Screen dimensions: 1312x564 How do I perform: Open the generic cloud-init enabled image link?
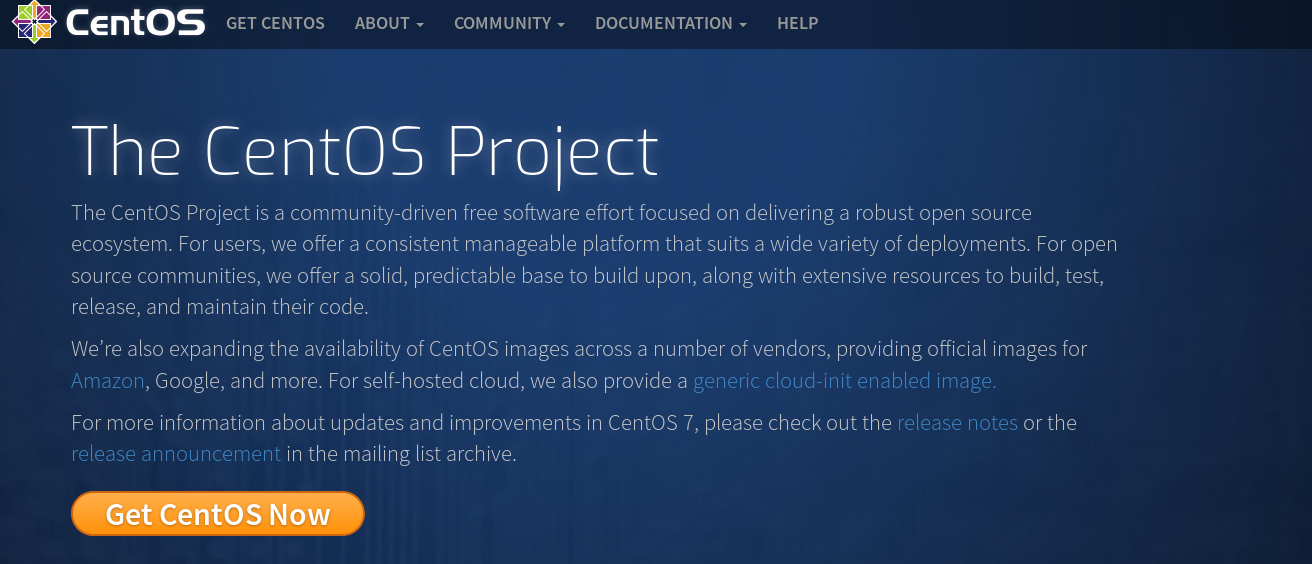(845, 381)
